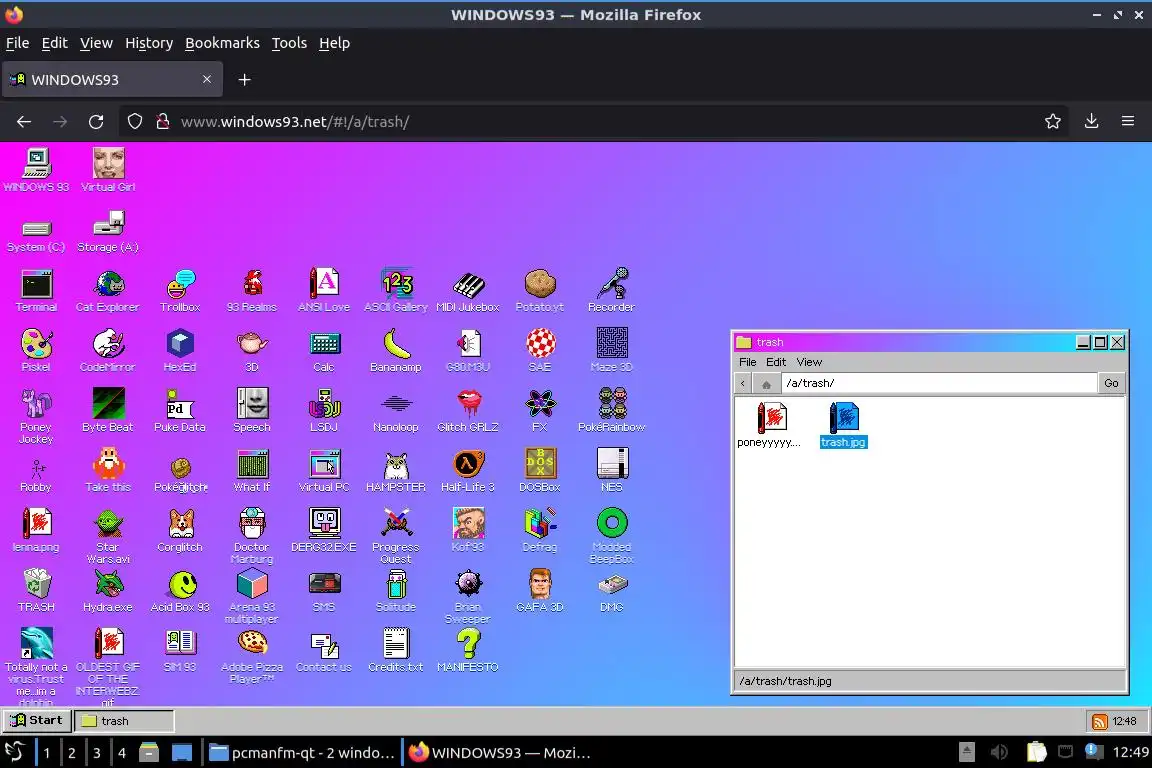Open the Half-Life 3 icon
The height and width of the screenshot is (768, 1152).
tap(468, 471)
